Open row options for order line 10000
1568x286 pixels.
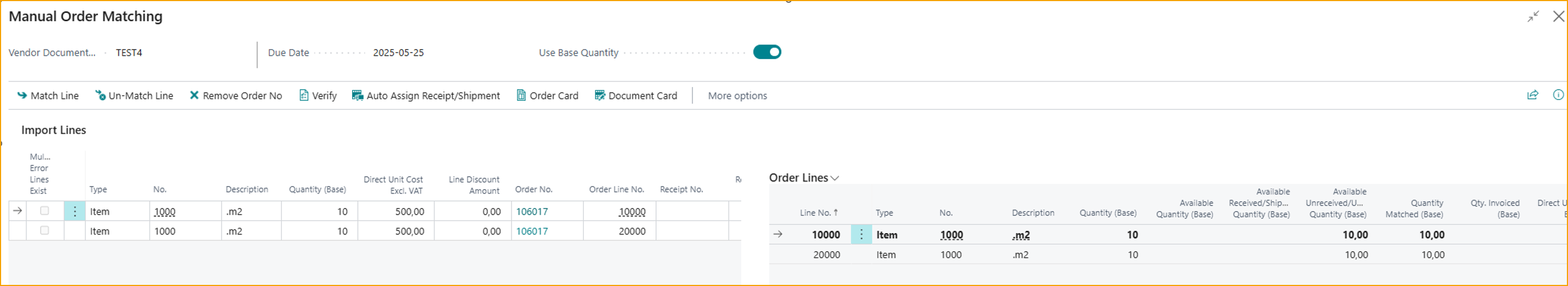pos(861,235)
